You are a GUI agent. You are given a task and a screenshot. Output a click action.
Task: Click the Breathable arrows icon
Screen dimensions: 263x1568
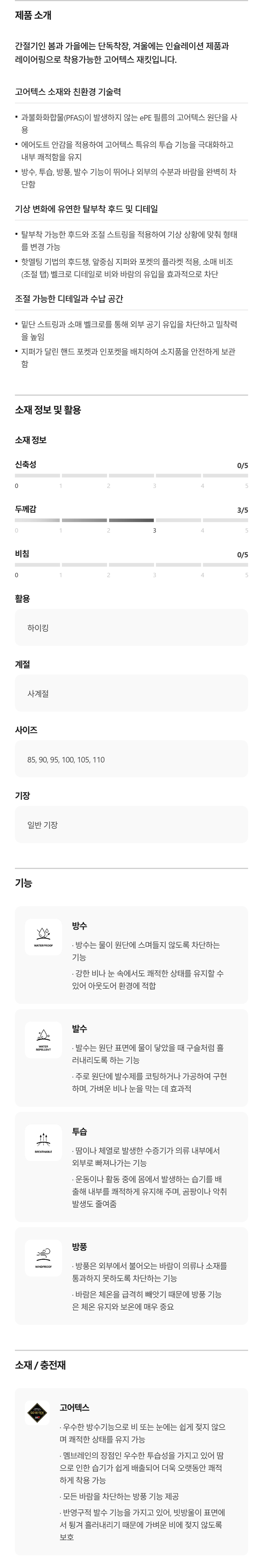pos(43,1142)
